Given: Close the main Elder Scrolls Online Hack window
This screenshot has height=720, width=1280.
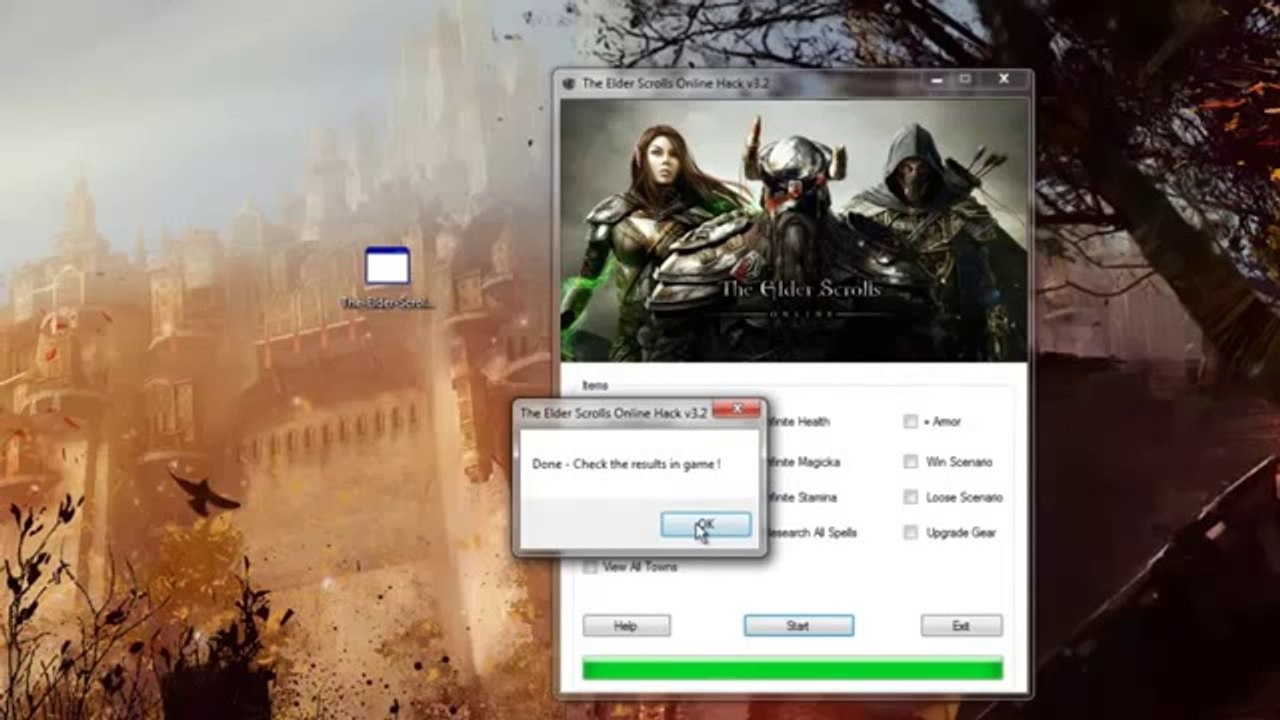Looking at the screenshot, I should point(1004,79).
